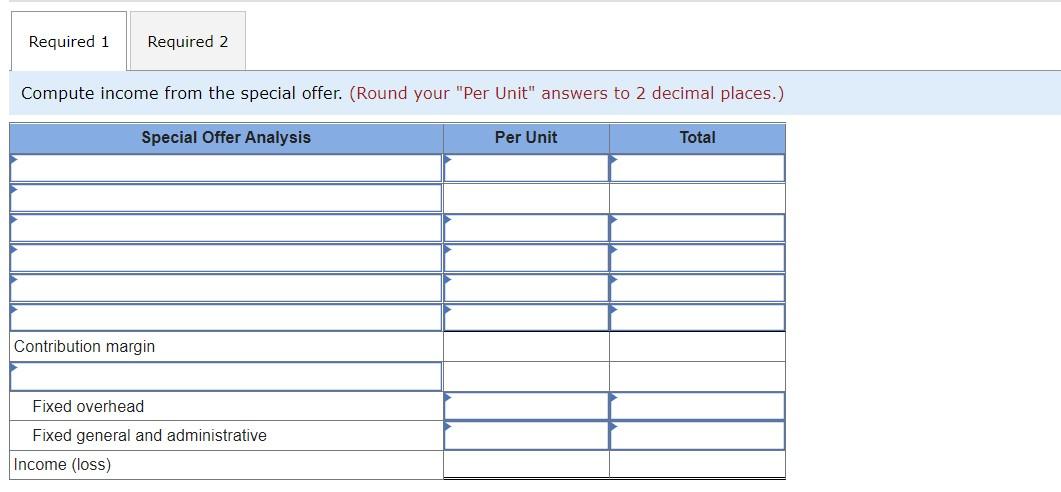Click the Per Unit column header
This screenshot has width=1061, height=492.
tap(526, 137)
